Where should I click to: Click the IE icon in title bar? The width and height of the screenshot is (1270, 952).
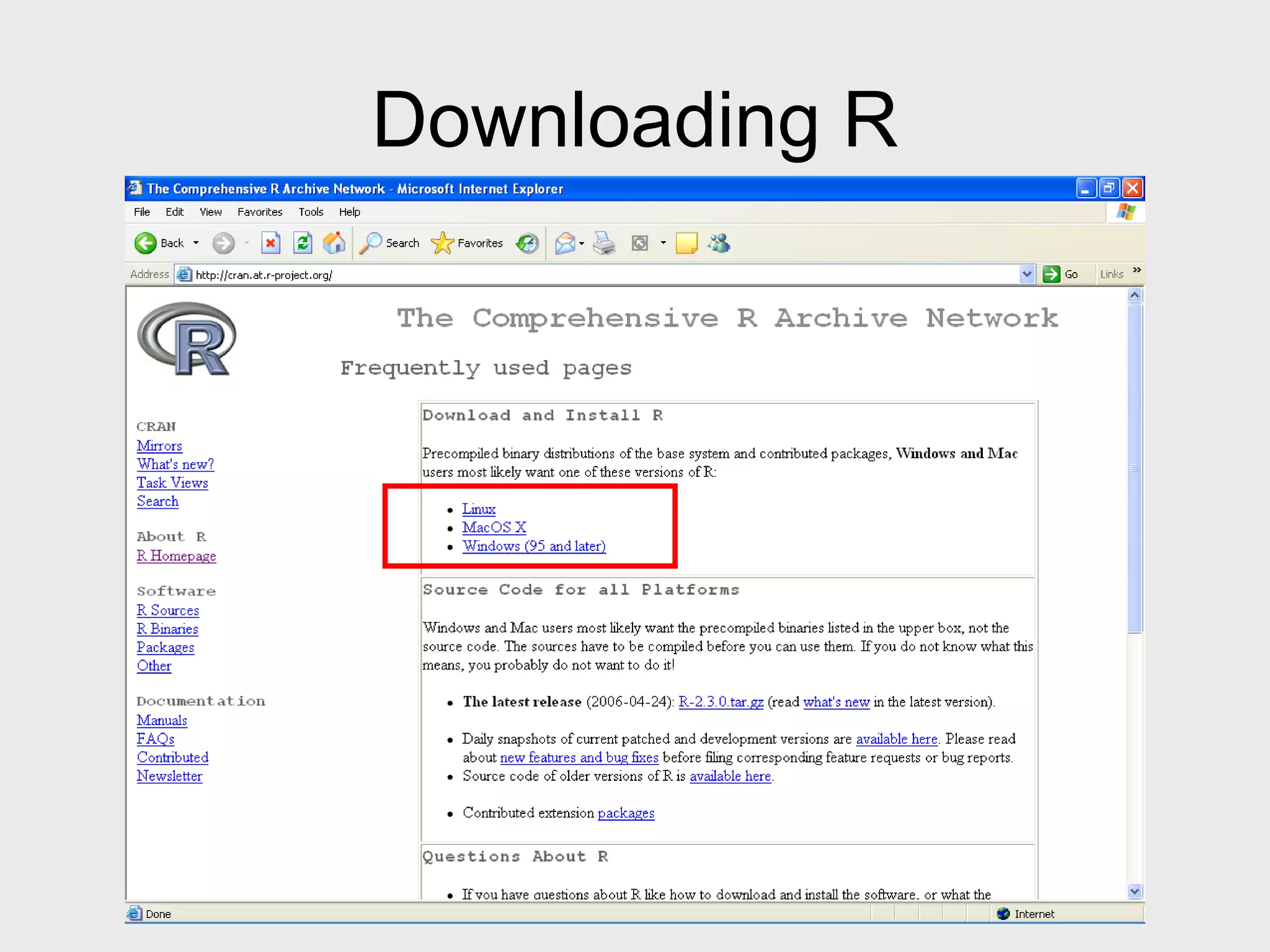(135, 188)
